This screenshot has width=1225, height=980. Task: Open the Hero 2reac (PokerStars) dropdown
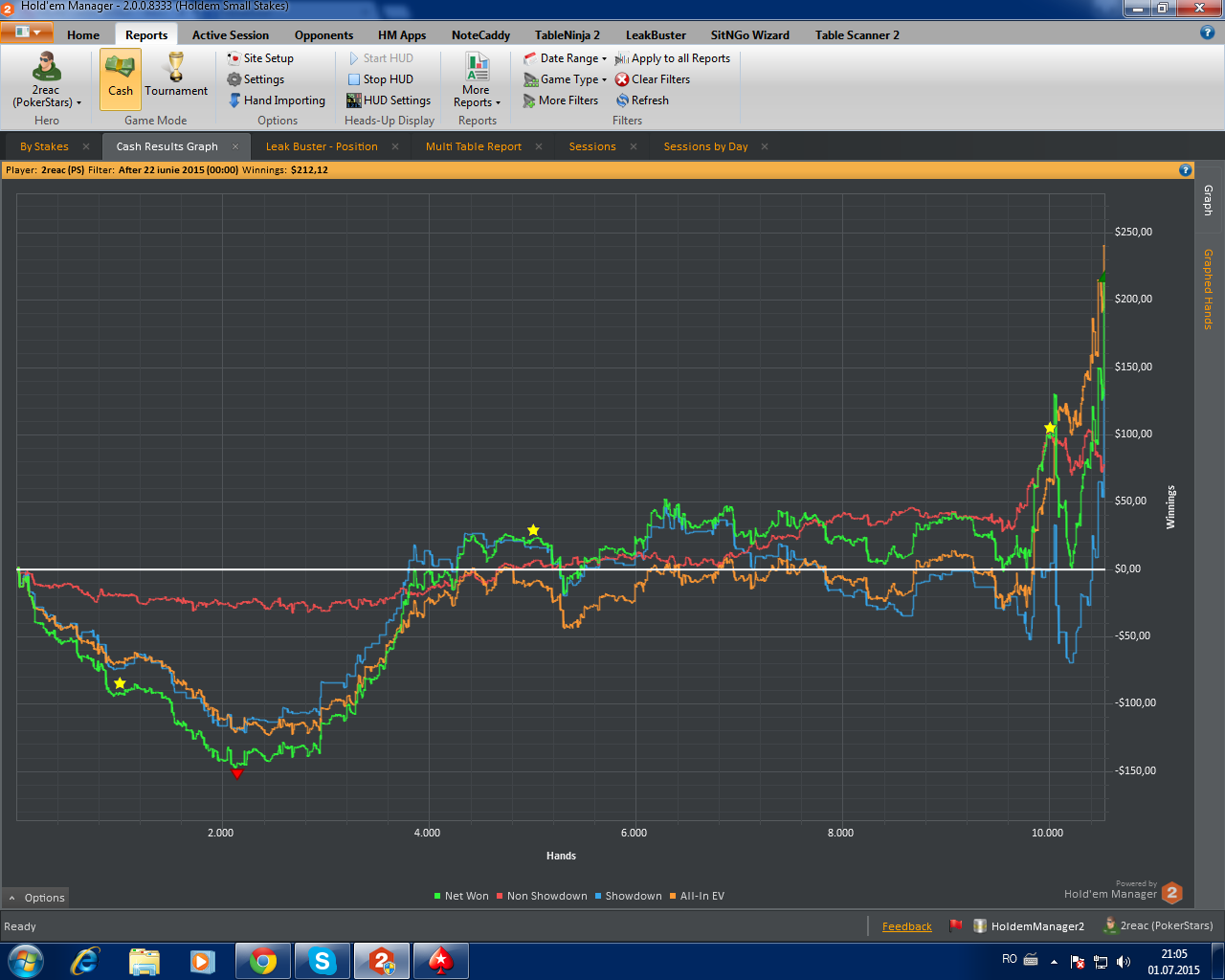(x=46, y=79)
